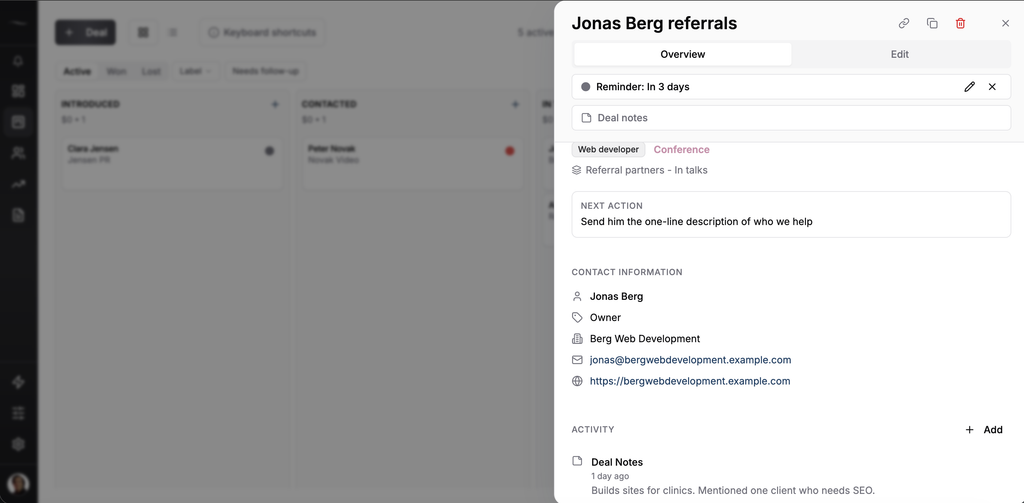
Task: Switch to the Edit tab
Action: (x=899, y=54)
